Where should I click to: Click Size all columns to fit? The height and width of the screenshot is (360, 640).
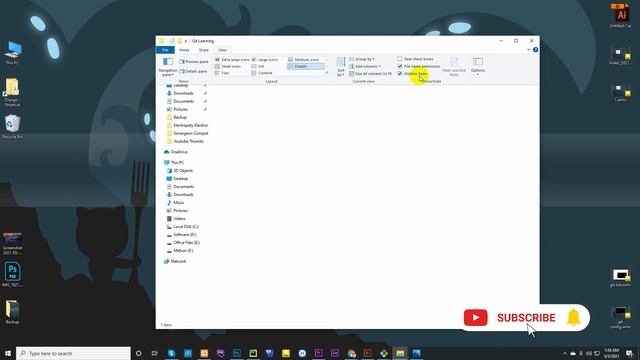370,73
